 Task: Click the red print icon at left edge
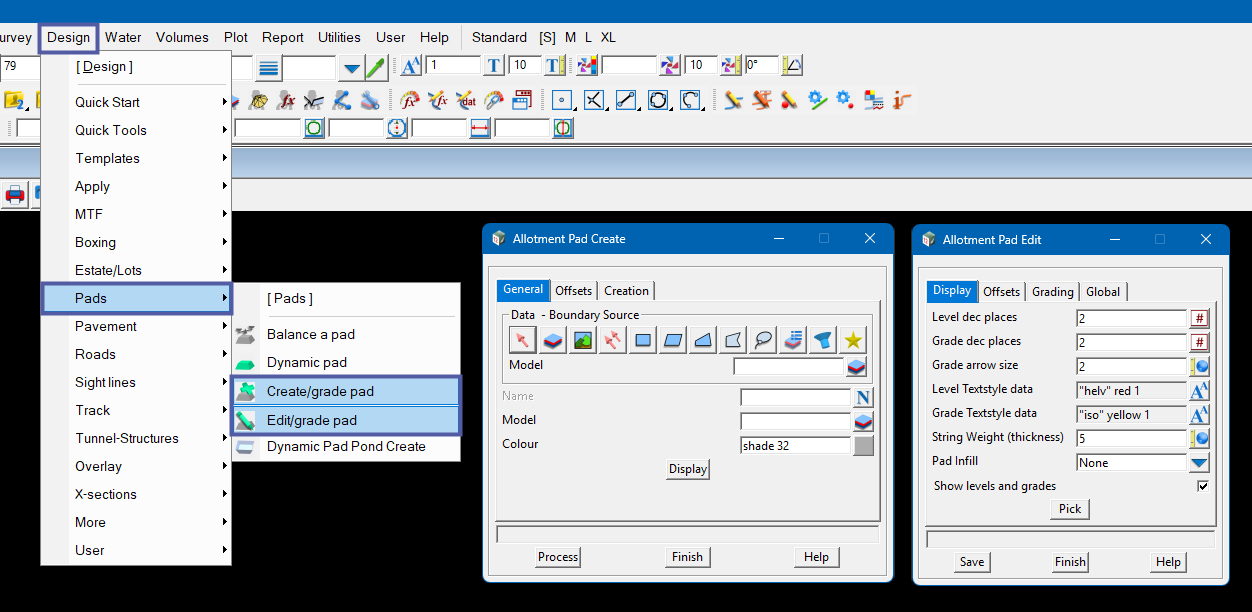tap(15, 194)
